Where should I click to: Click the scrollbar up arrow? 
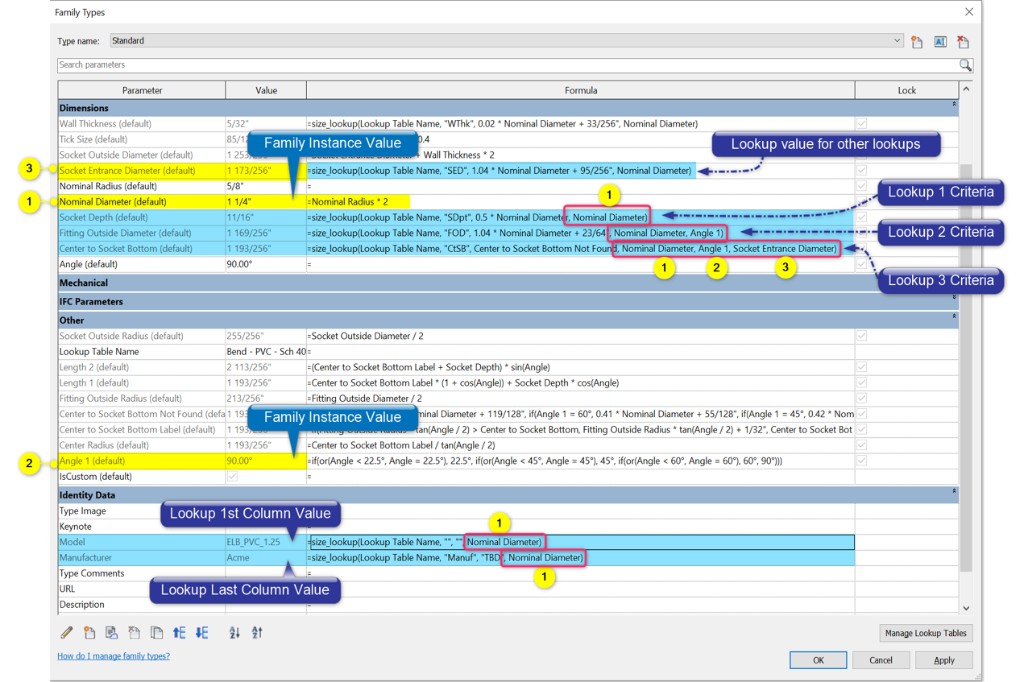[966, 89]
